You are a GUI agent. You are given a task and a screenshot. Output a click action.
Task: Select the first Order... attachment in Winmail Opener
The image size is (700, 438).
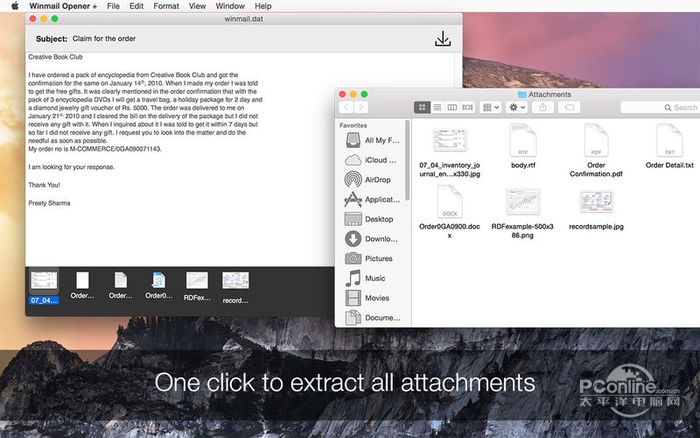(x=82, y=285)
